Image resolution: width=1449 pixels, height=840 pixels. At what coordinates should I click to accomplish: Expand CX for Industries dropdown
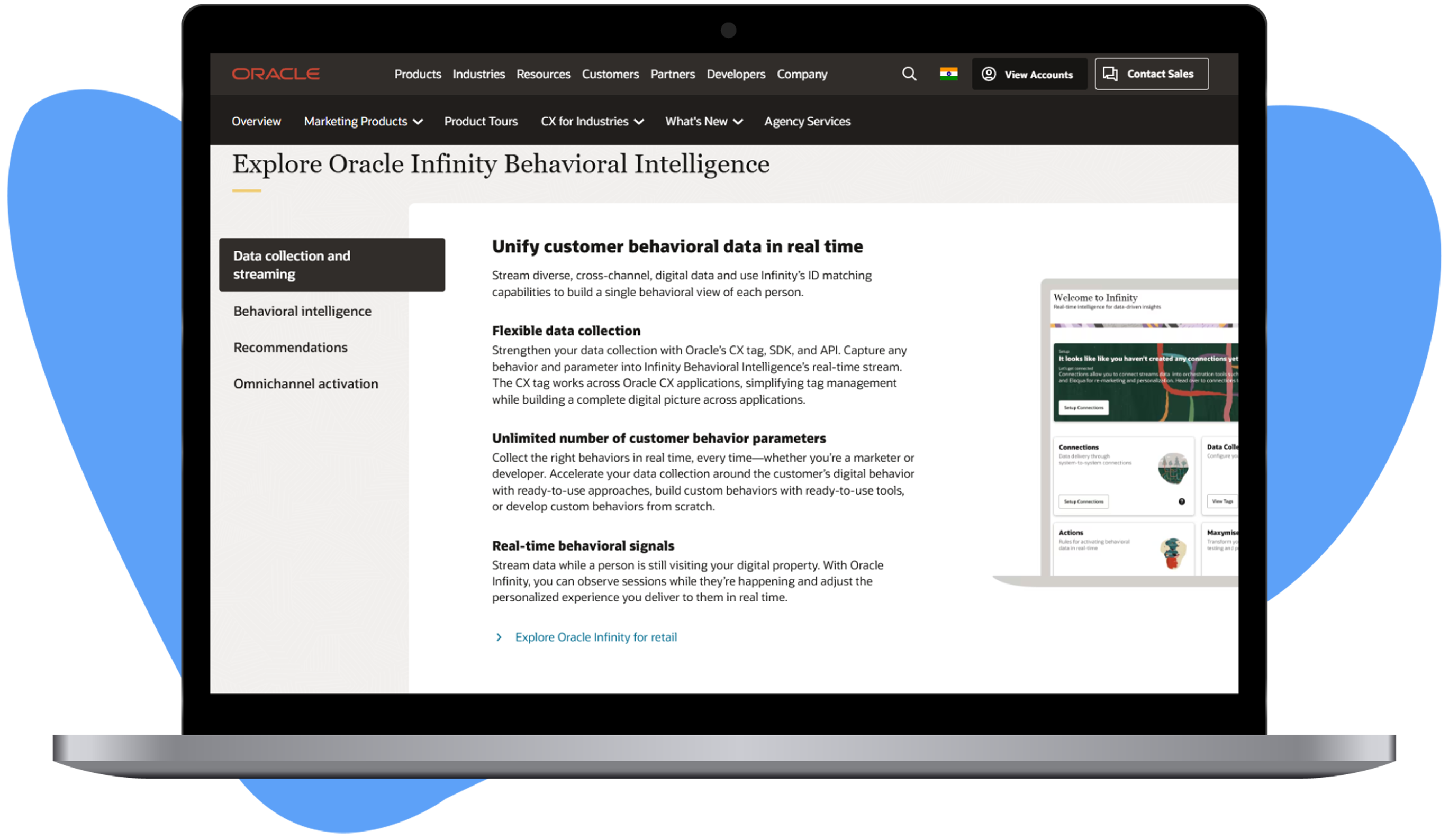pos(592,122)
